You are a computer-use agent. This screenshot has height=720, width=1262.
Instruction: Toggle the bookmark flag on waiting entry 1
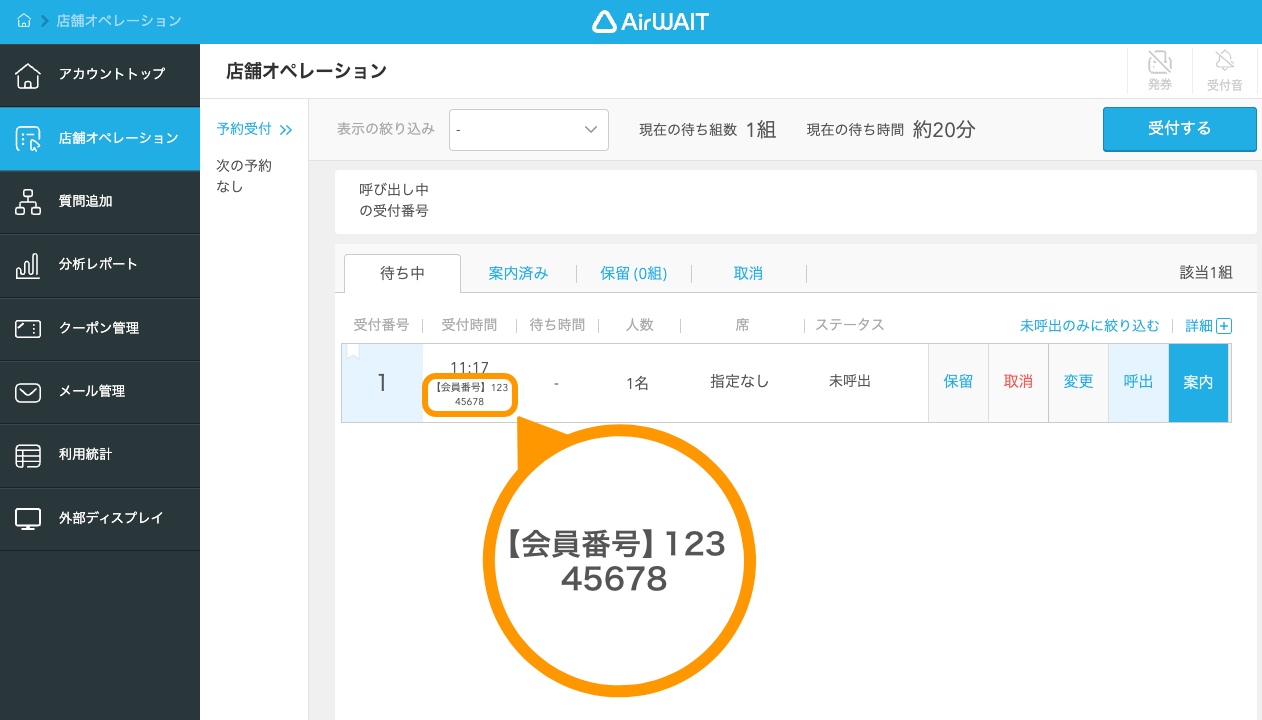355,352
